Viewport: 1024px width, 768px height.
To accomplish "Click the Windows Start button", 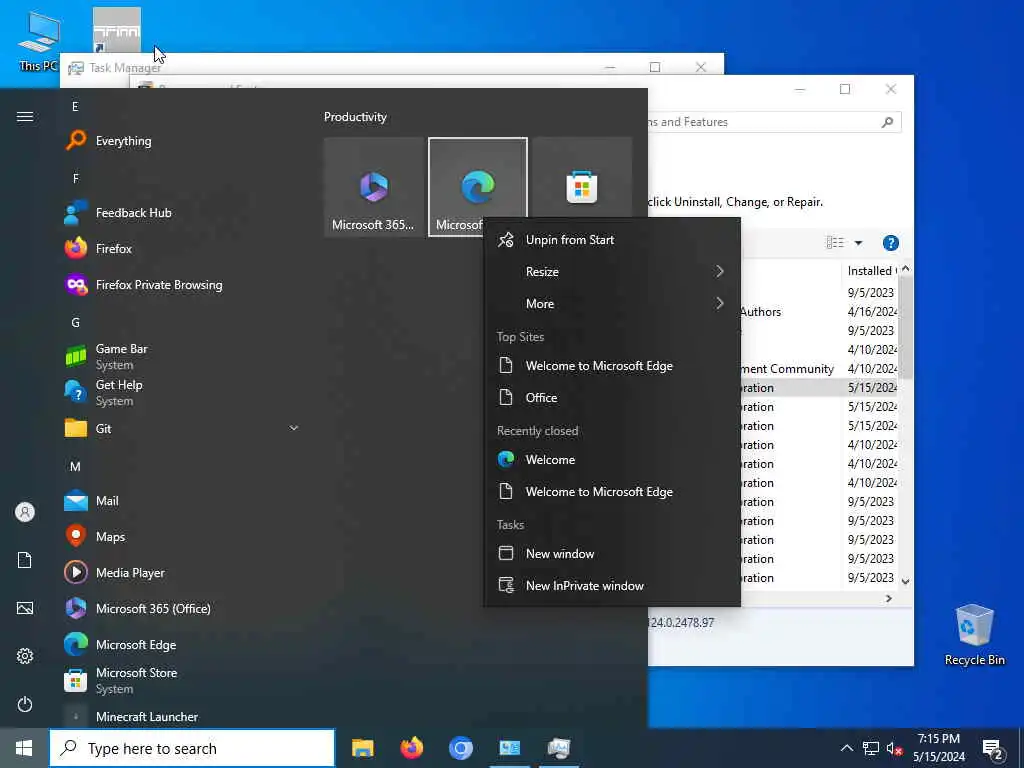I will [24, 748].
